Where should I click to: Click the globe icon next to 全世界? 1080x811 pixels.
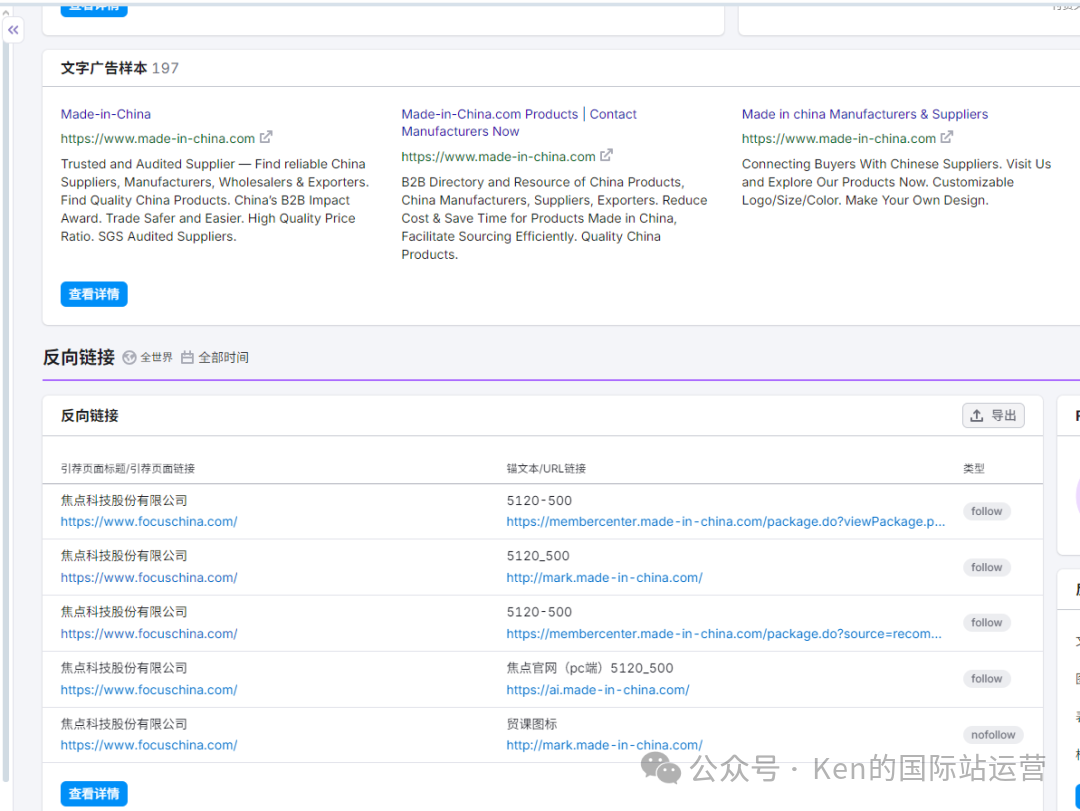[x=129, y=358]
